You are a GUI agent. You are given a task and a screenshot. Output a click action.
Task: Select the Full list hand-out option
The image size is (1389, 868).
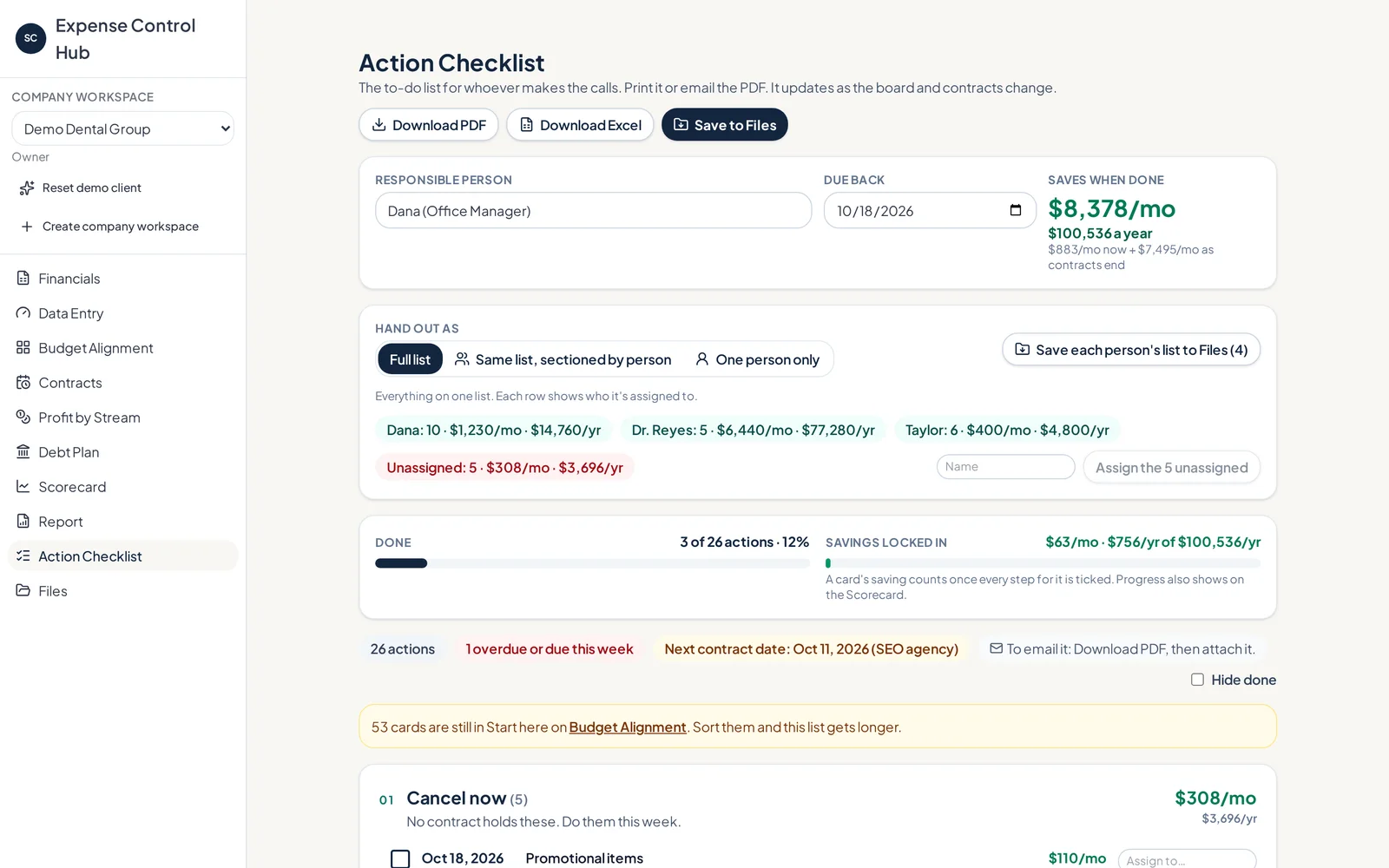coord(410,359)
